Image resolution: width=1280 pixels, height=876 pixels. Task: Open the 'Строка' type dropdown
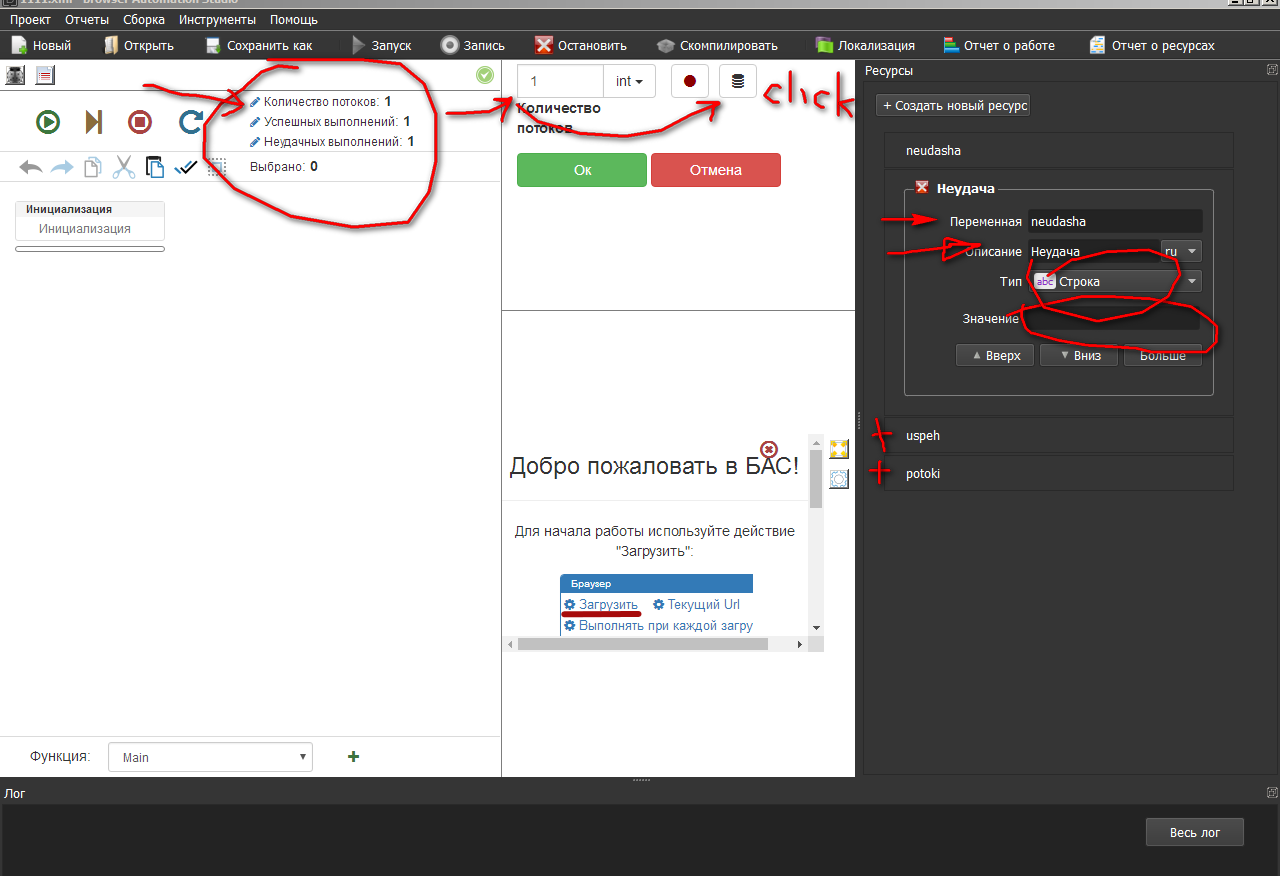click(x=1116, y=281)
